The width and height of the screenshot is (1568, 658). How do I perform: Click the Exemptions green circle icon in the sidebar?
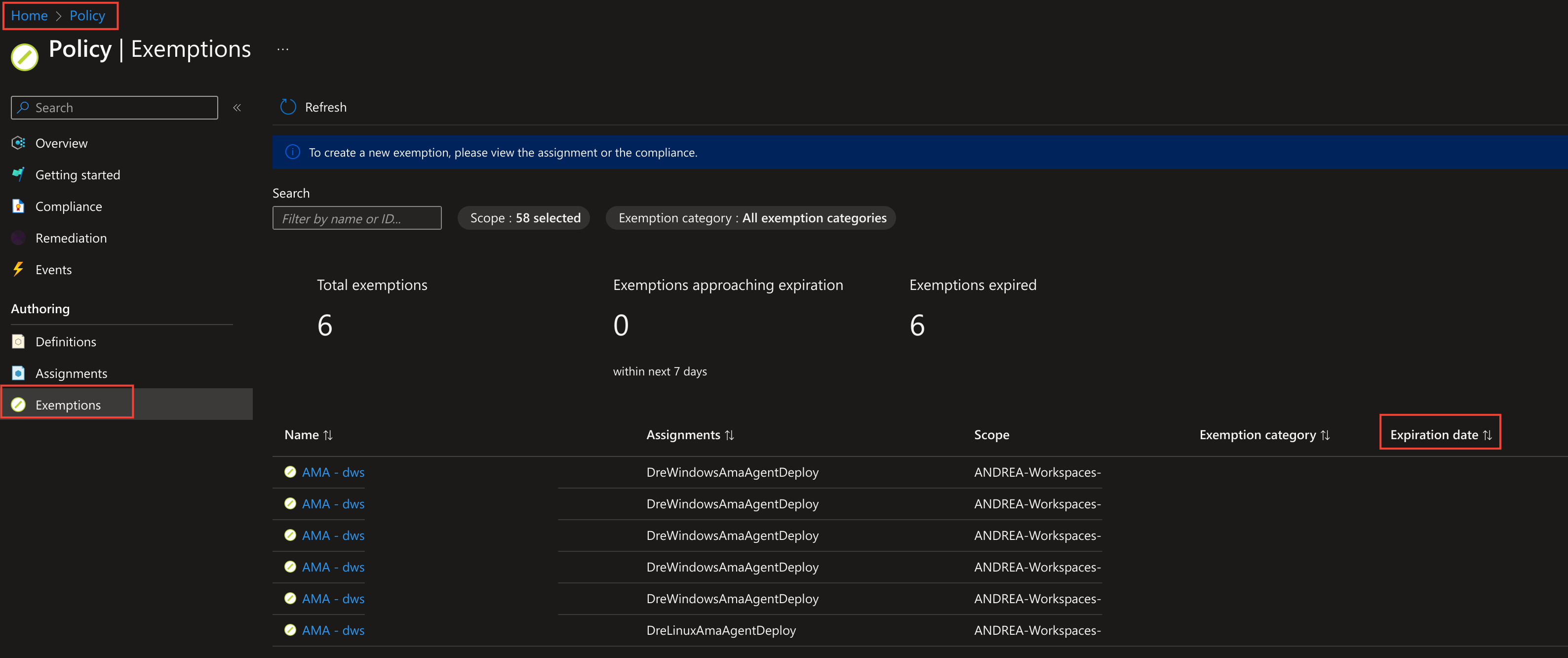tap(18, 405)
